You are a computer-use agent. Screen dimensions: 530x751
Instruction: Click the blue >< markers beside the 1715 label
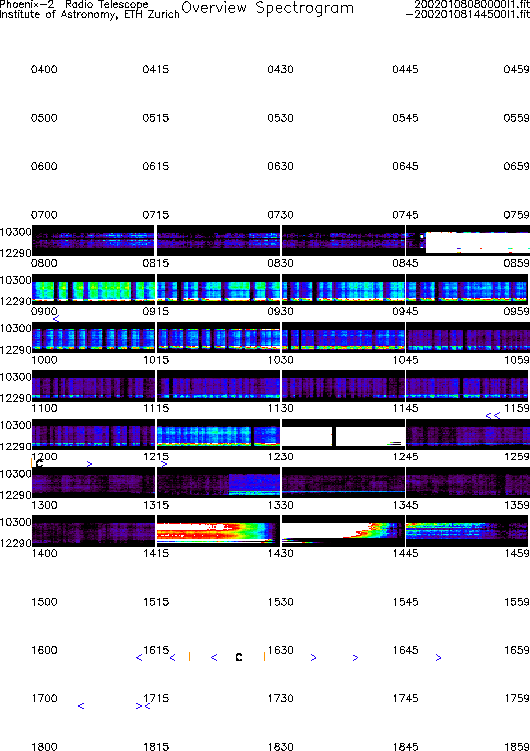(143, 706)
